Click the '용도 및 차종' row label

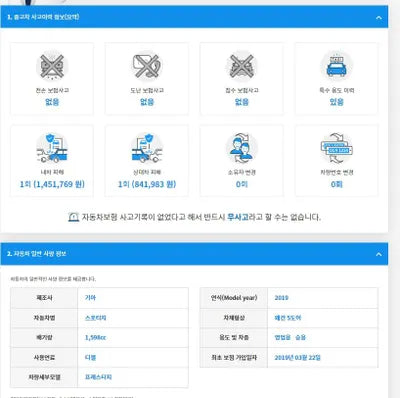click(x=234, y=337)
